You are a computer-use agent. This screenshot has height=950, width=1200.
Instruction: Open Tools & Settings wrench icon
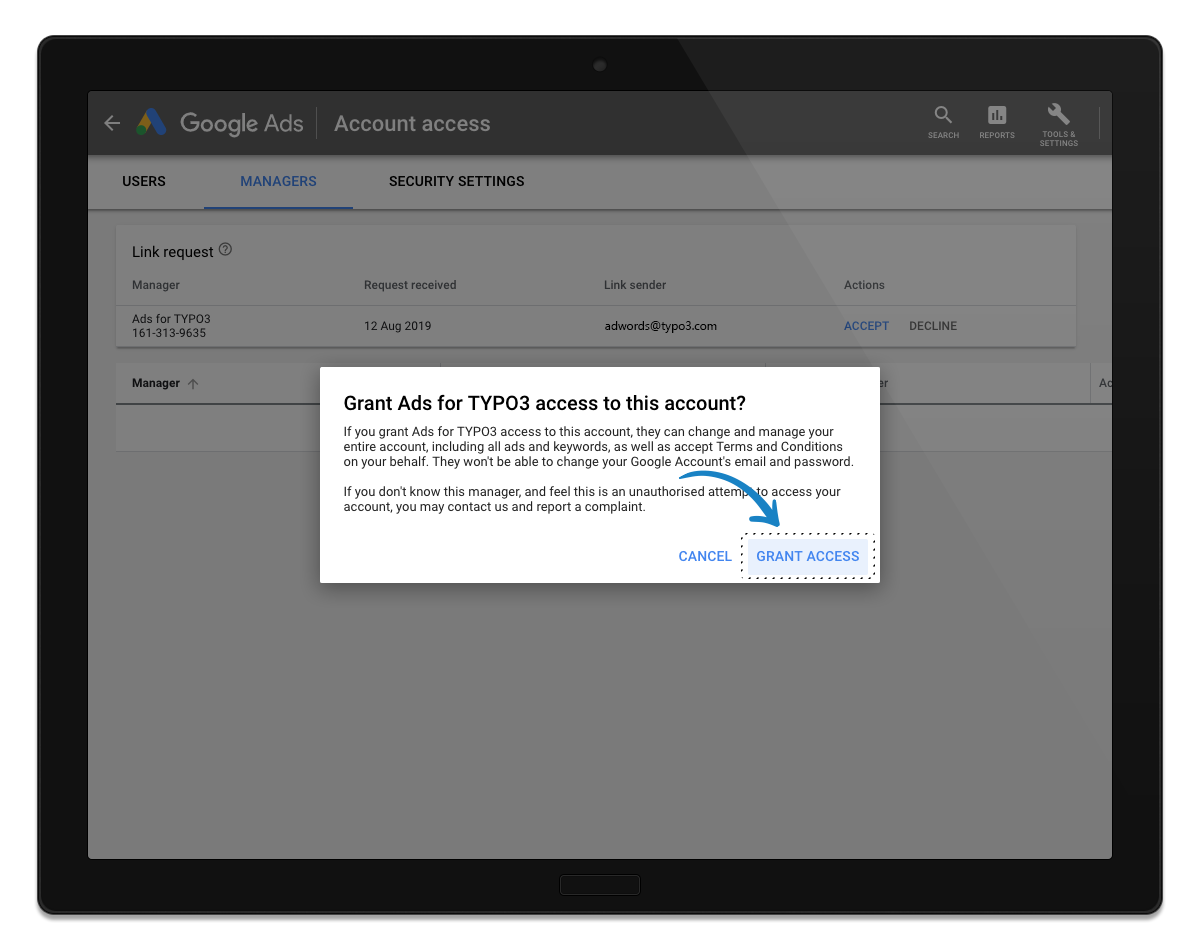1058,114
